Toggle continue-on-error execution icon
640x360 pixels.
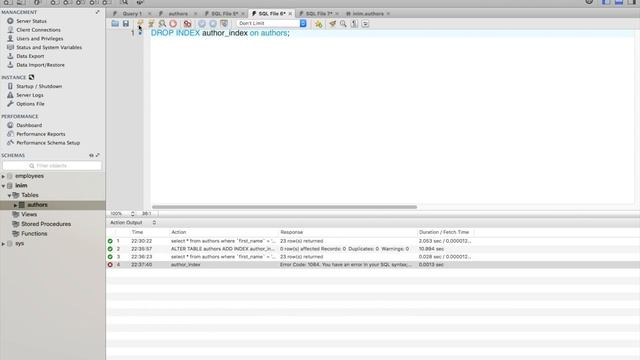[187, 24]
